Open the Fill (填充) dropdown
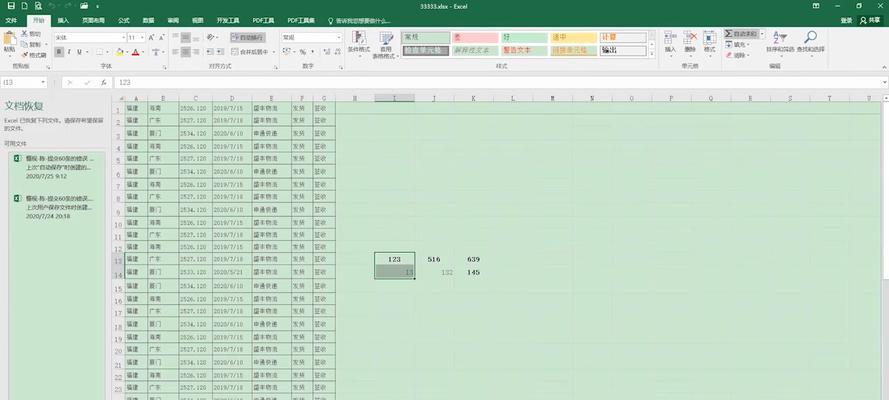The height and width of the screenshot is (400, 889). pos(737,45)
